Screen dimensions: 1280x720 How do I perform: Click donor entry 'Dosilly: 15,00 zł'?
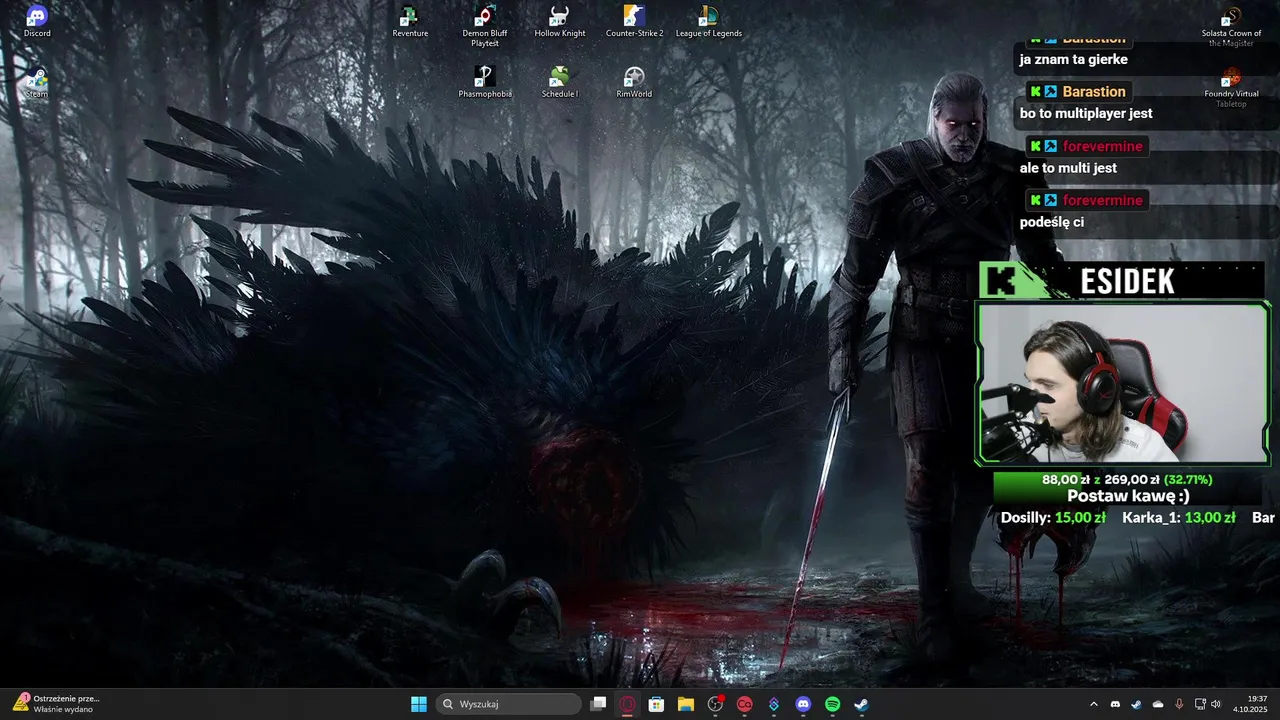tap(1053, 518)
